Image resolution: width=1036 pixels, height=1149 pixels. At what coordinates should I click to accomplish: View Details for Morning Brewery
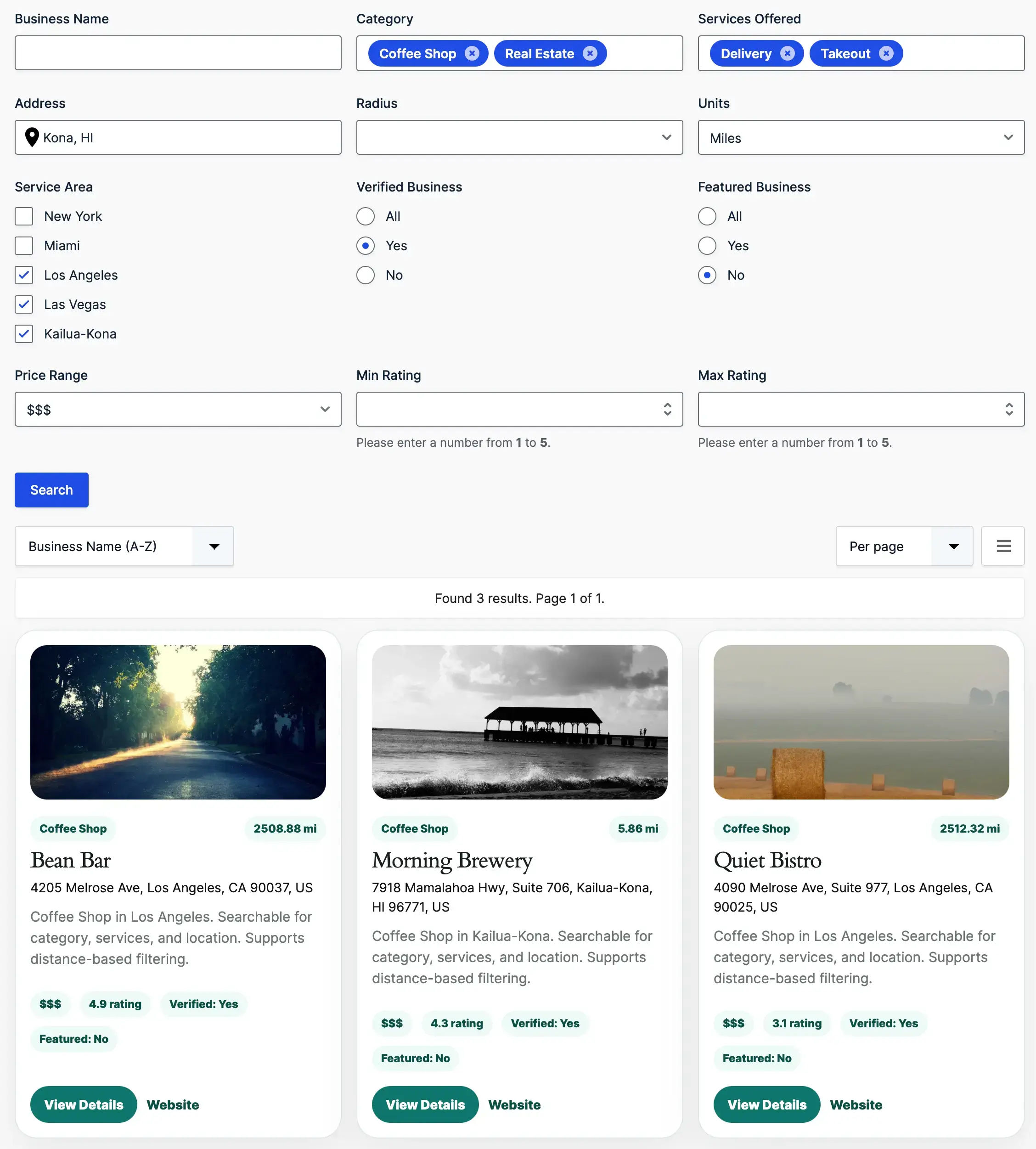[x=425, y=1104]
